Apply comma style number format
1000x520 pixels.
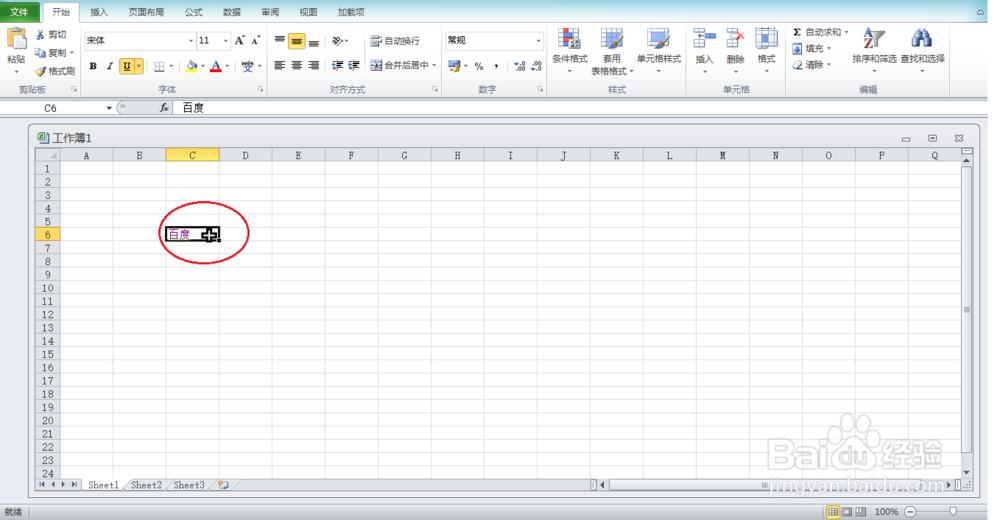496,66
